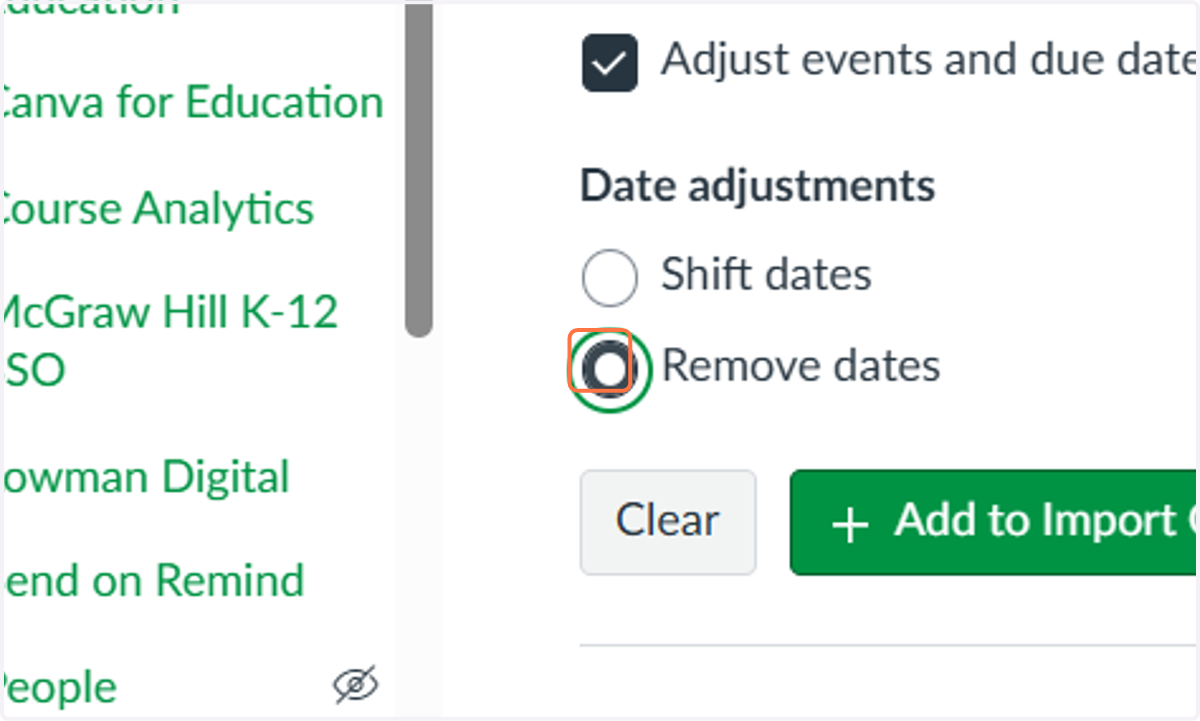
Task: Click the Date adjustments heading
Action: coord(758,186)
